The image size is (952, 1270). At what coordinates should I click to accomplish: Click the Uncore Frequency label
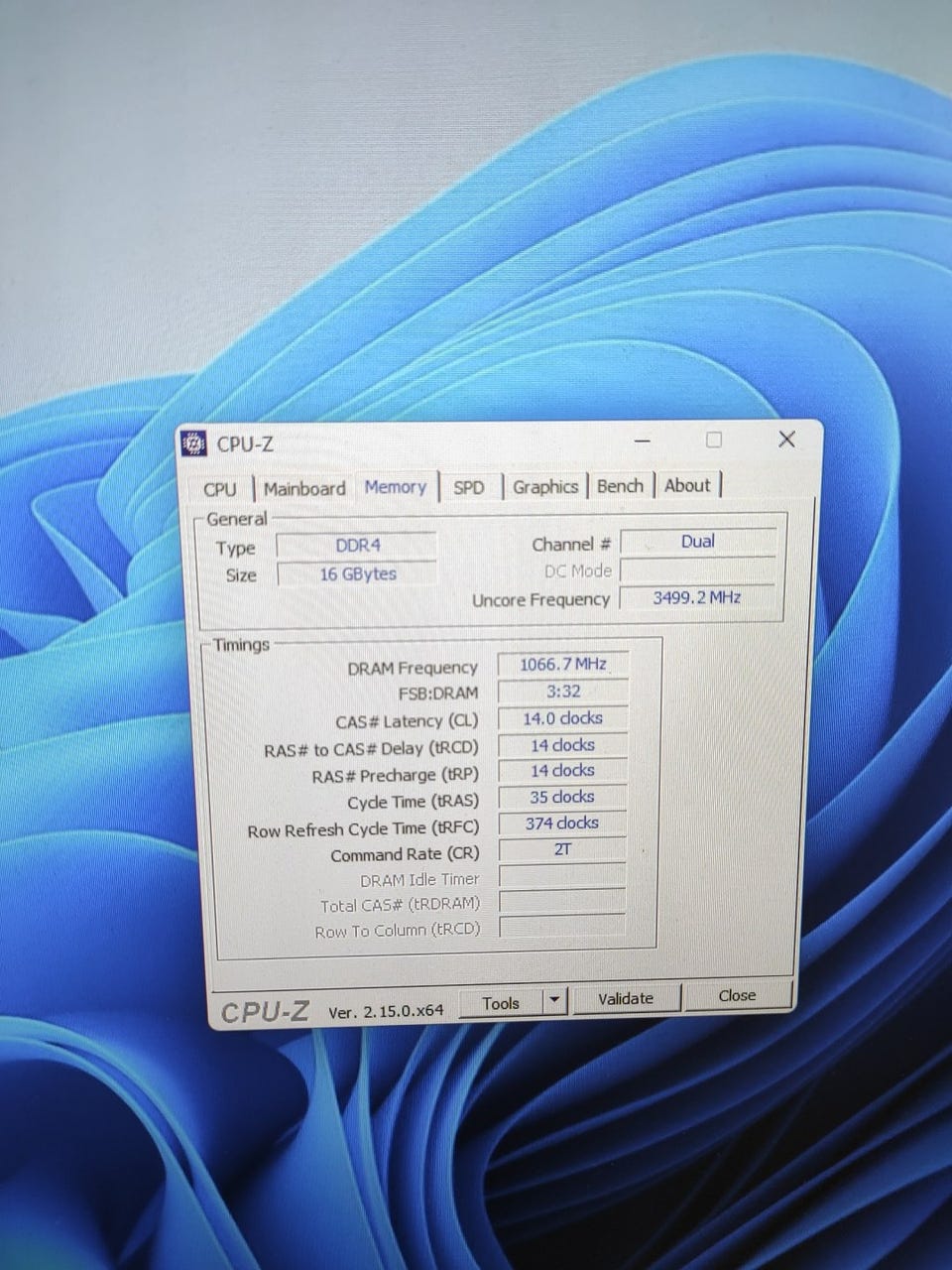[540, 600]
